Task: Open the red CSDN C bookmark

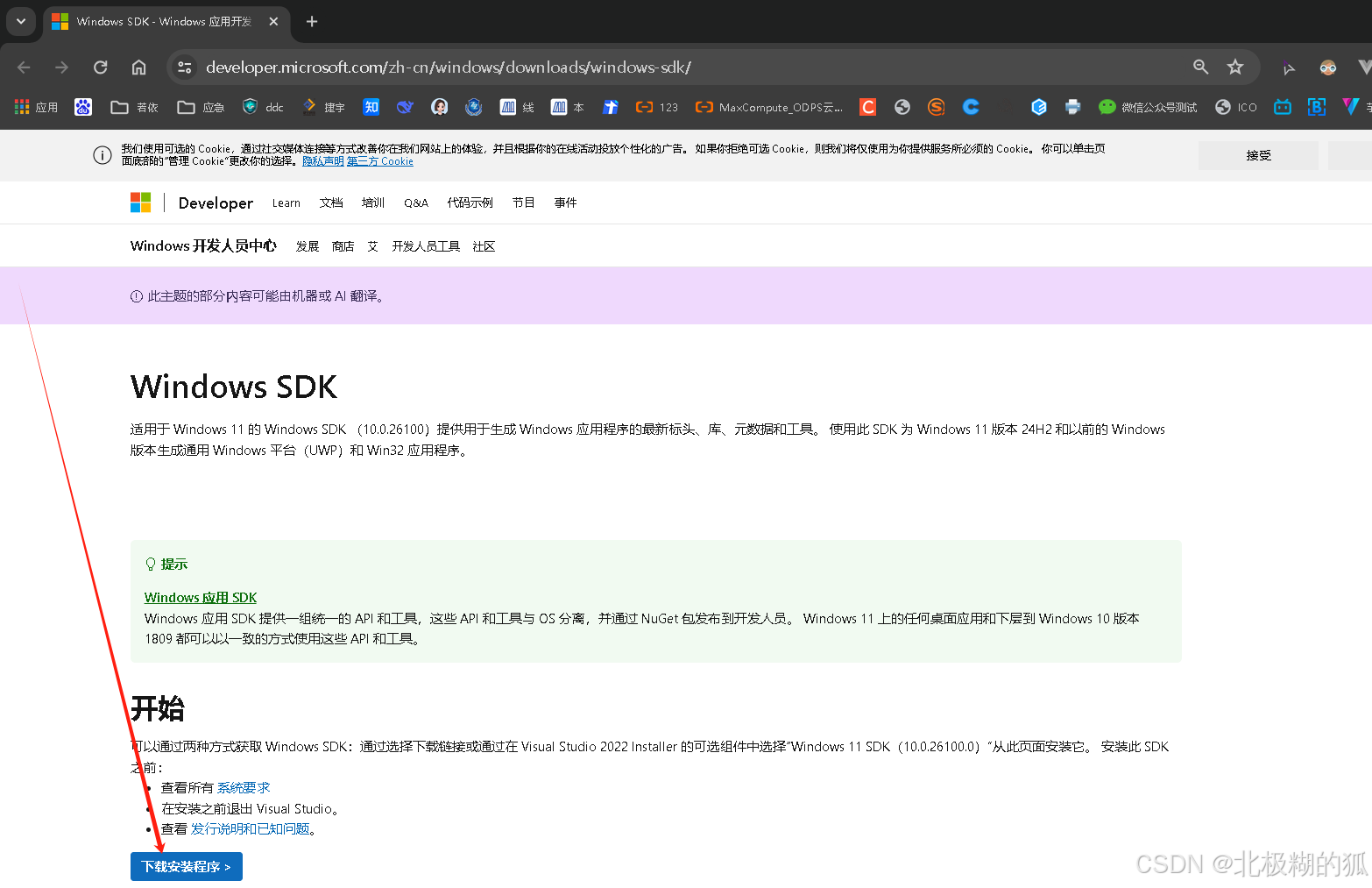Action: point(868,107)
